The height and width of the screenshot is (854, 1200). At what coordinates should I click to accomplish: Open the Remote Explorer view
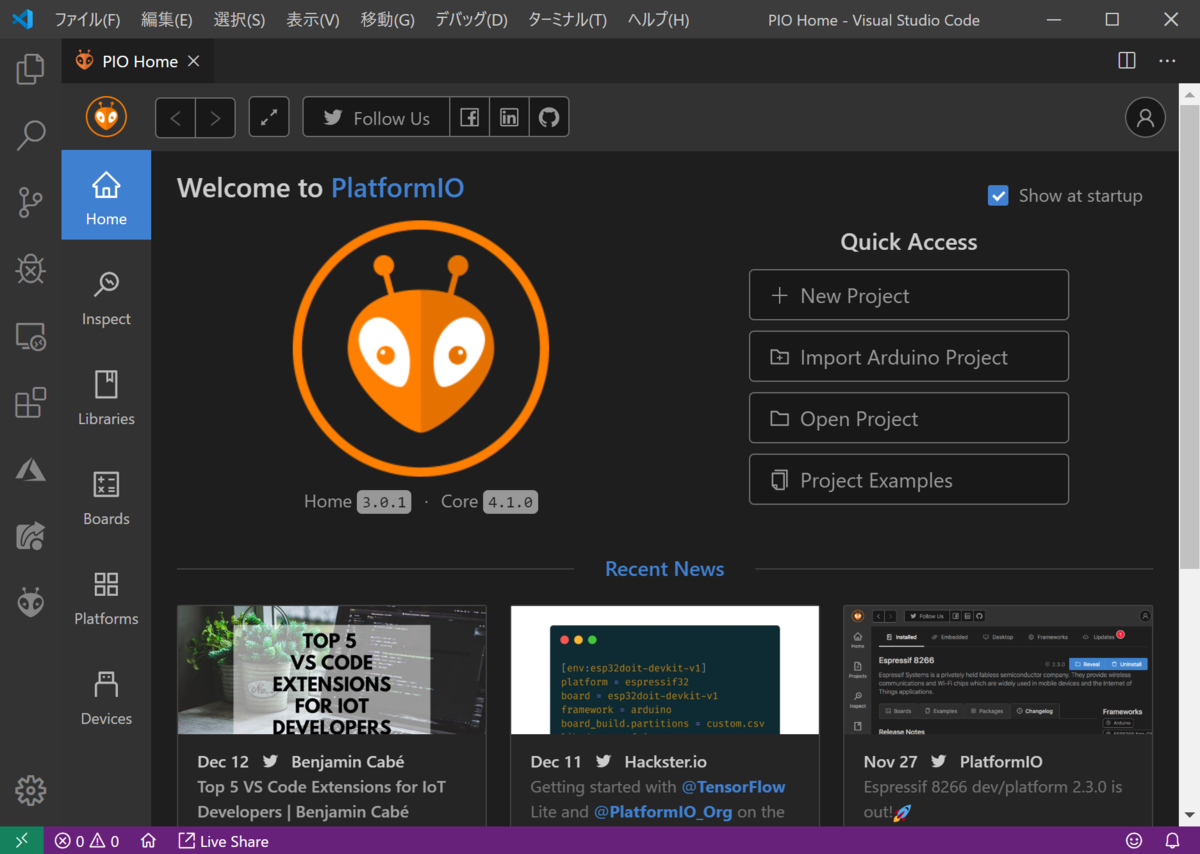31,337
